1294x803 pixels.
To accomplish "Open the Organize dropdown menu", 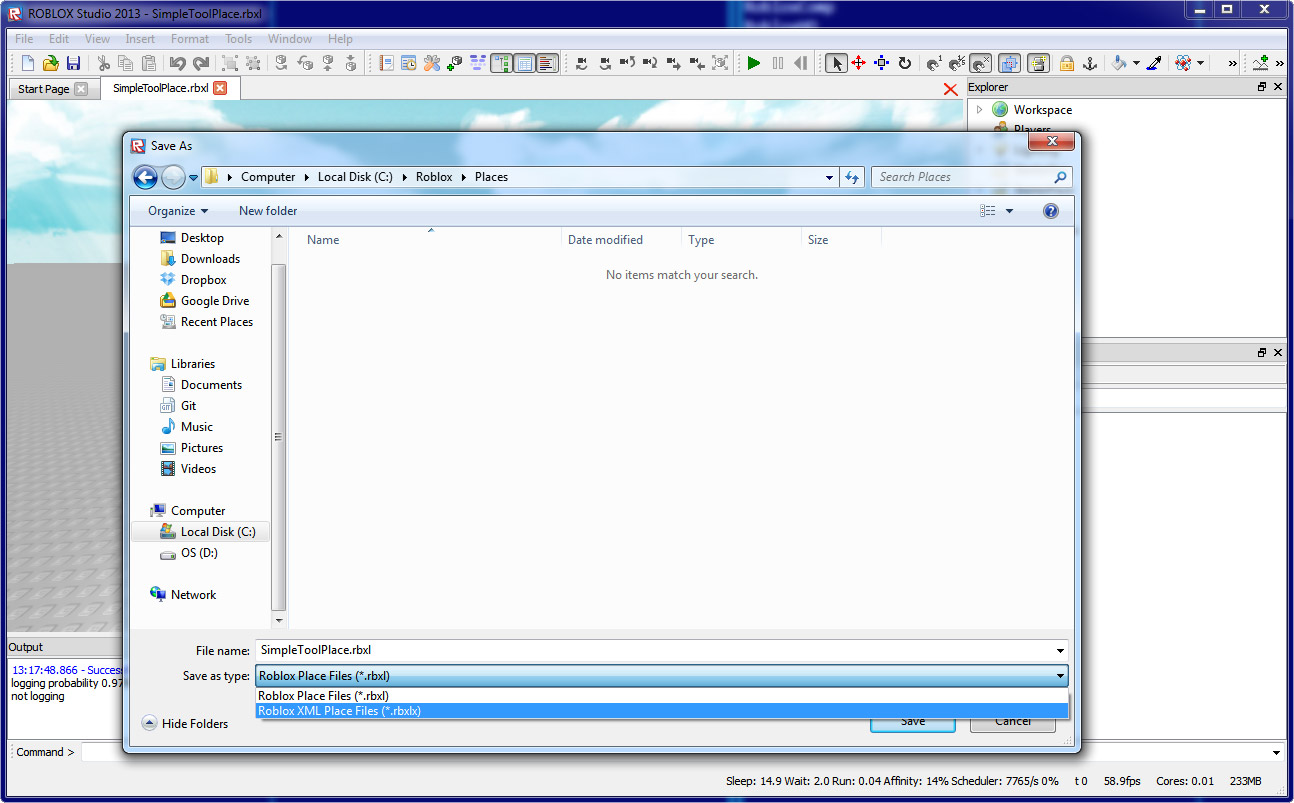I will point(178,211).
